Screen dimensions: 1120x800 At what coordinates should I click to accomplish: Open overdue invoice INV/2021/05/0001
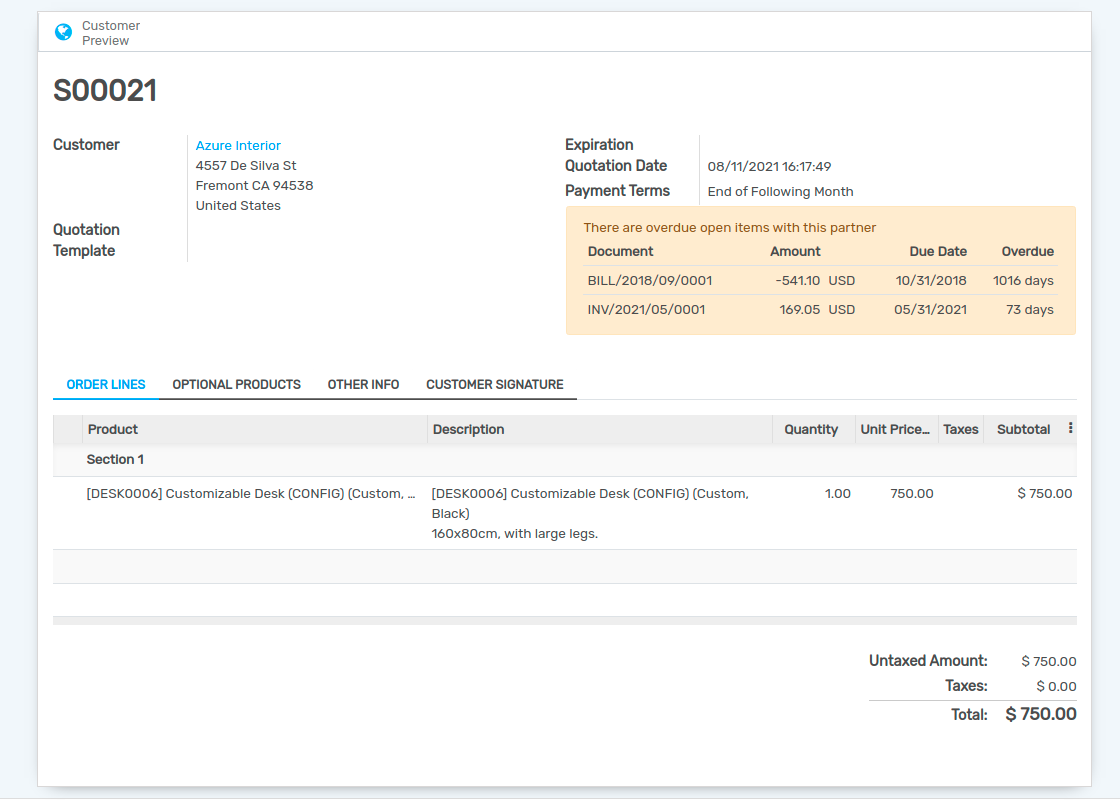[646, 309]
